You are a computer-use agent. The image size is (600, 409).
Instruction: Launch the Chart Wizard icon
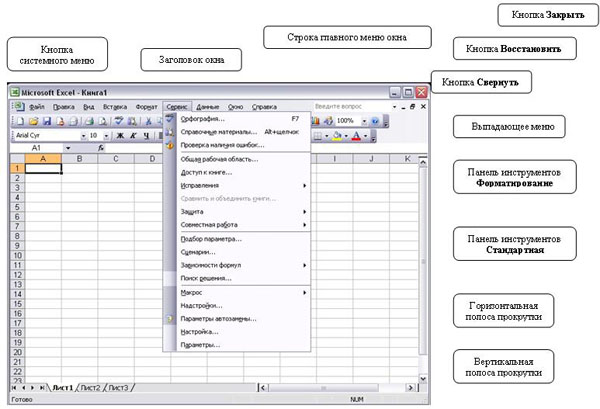coord(315,121)
